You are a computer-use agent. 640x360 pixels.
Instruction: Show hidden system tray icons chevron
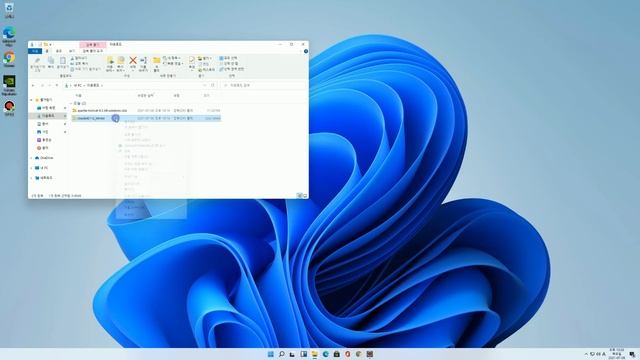coord(586,354)
